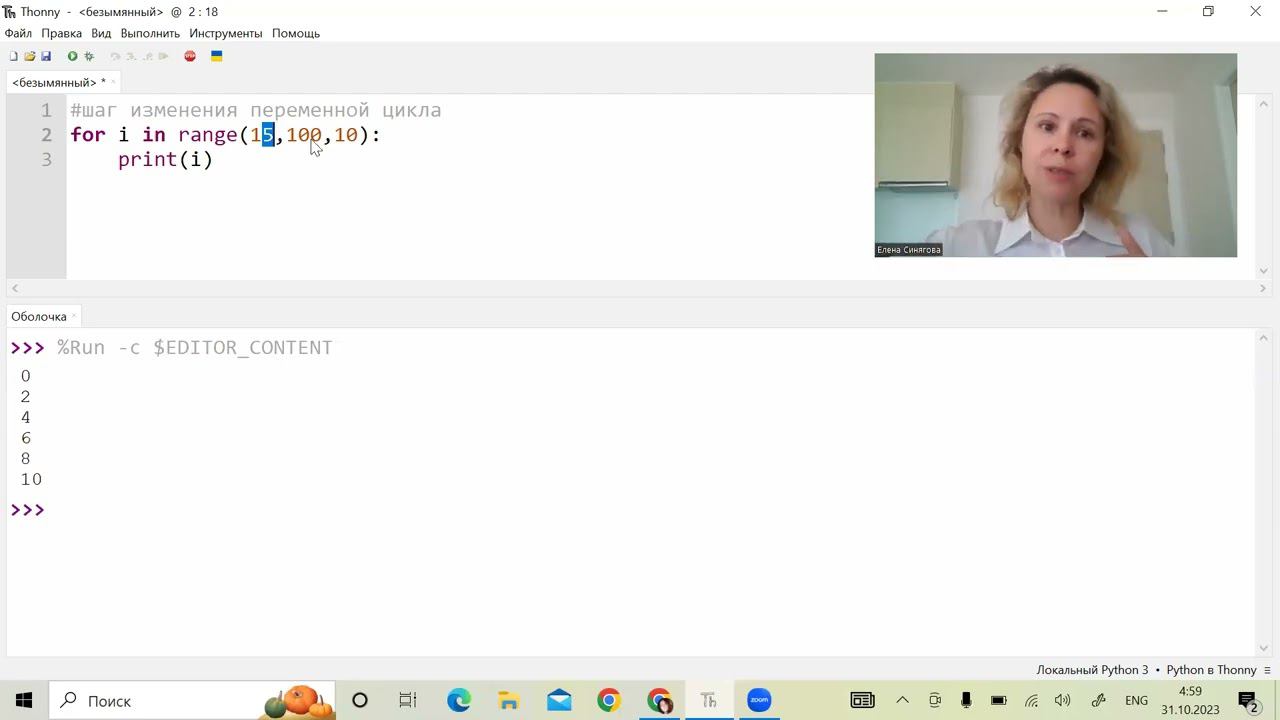Image resolution: width=1280 pixels, height=720 pixels.
Task: Select the Оболочка shell tab
Action: [39, 316]
